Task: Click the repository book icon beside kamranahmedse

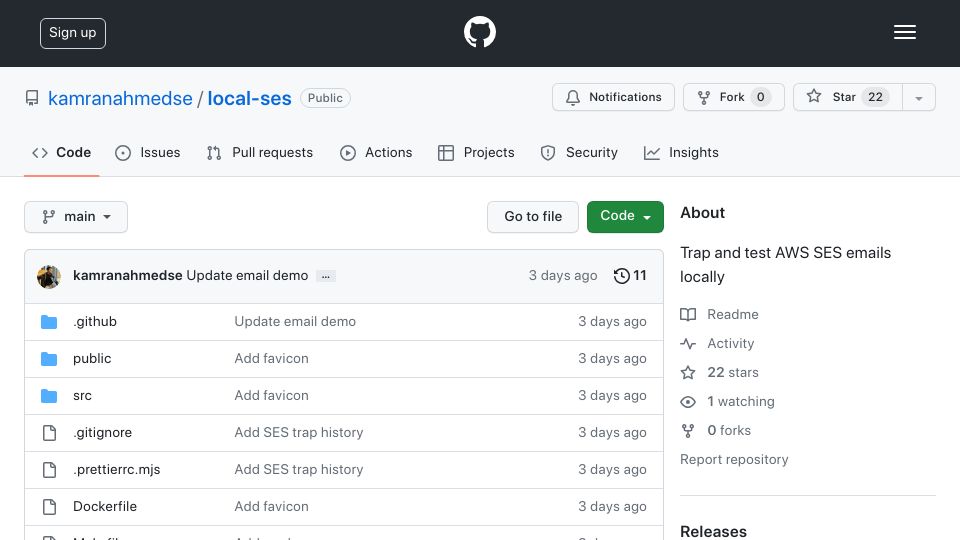Action: tap(32, 98)
